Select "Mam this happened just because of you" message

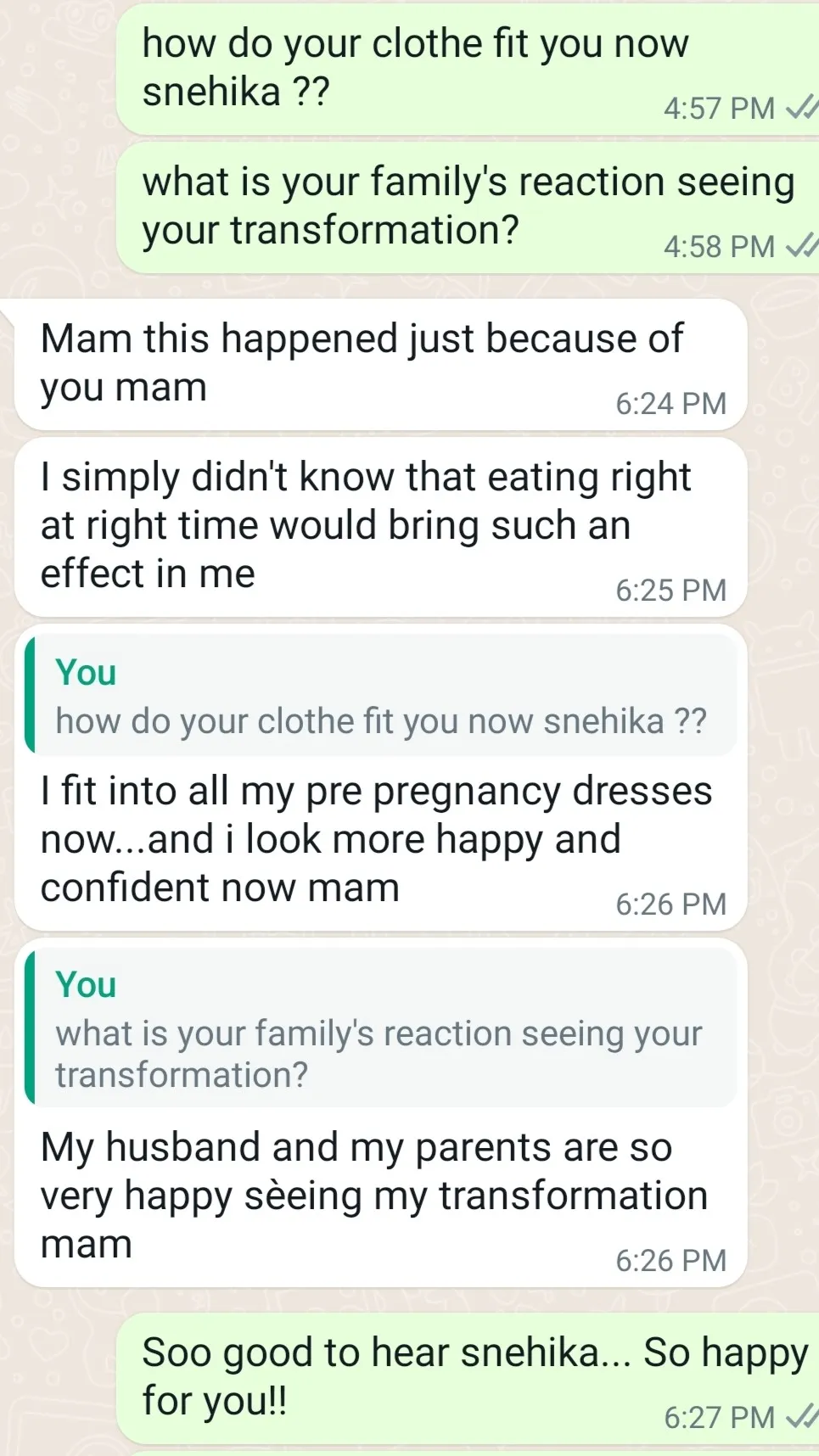click(361, 362)
